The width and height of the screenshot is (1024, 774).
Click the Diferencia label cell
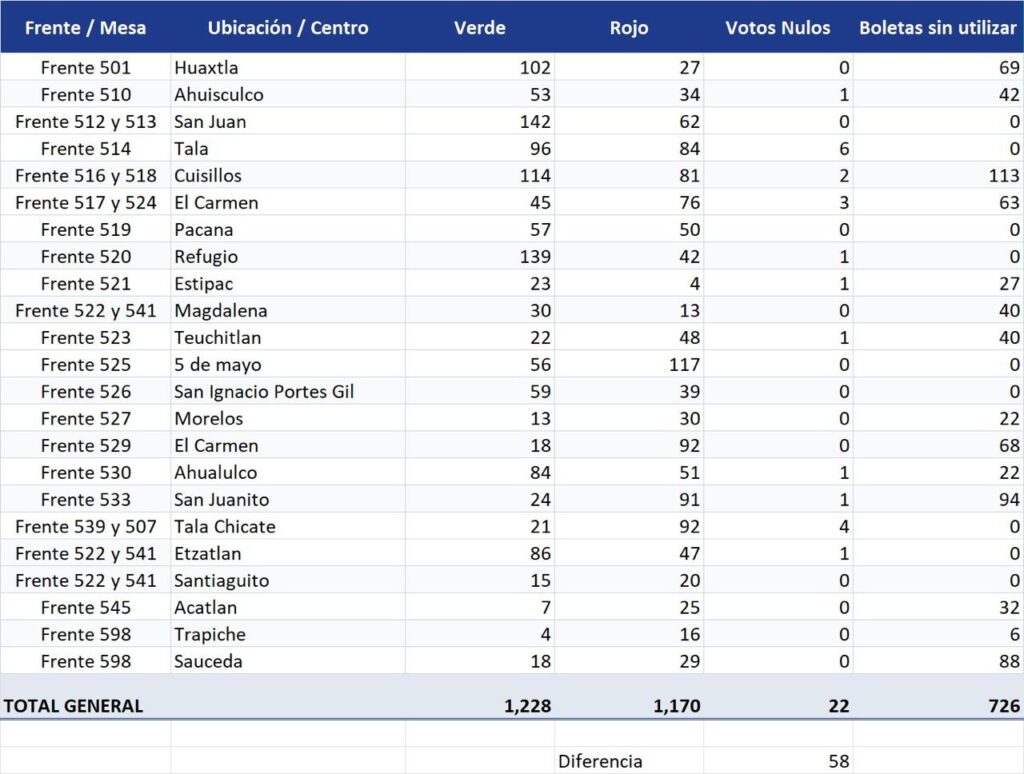point(629,761)
